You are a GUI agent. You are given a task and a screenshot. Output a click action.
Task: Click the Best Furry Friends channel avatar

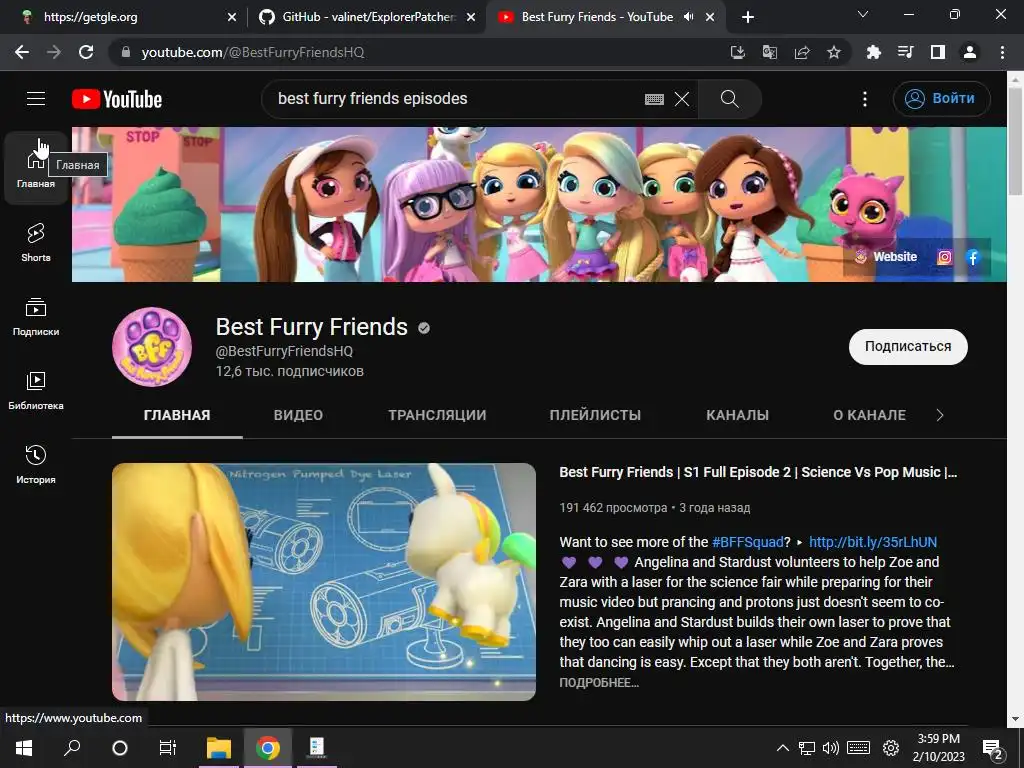pos(152,347)
